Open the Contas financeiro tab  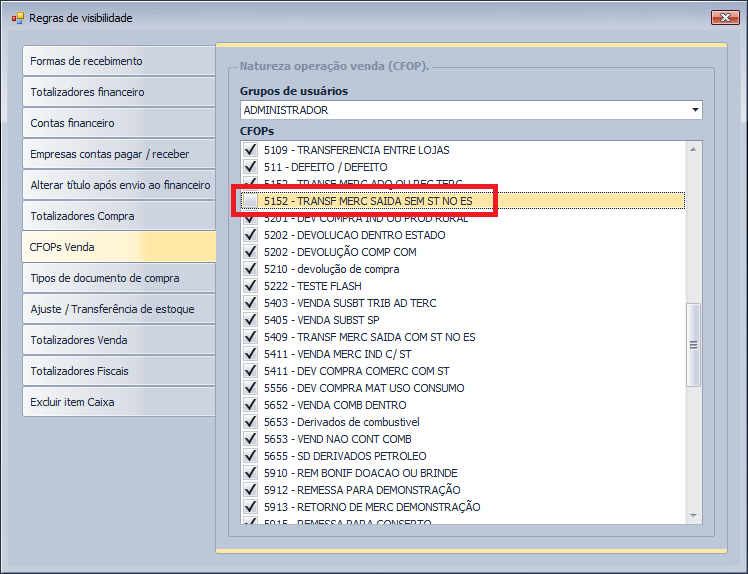tap(118, 123)
